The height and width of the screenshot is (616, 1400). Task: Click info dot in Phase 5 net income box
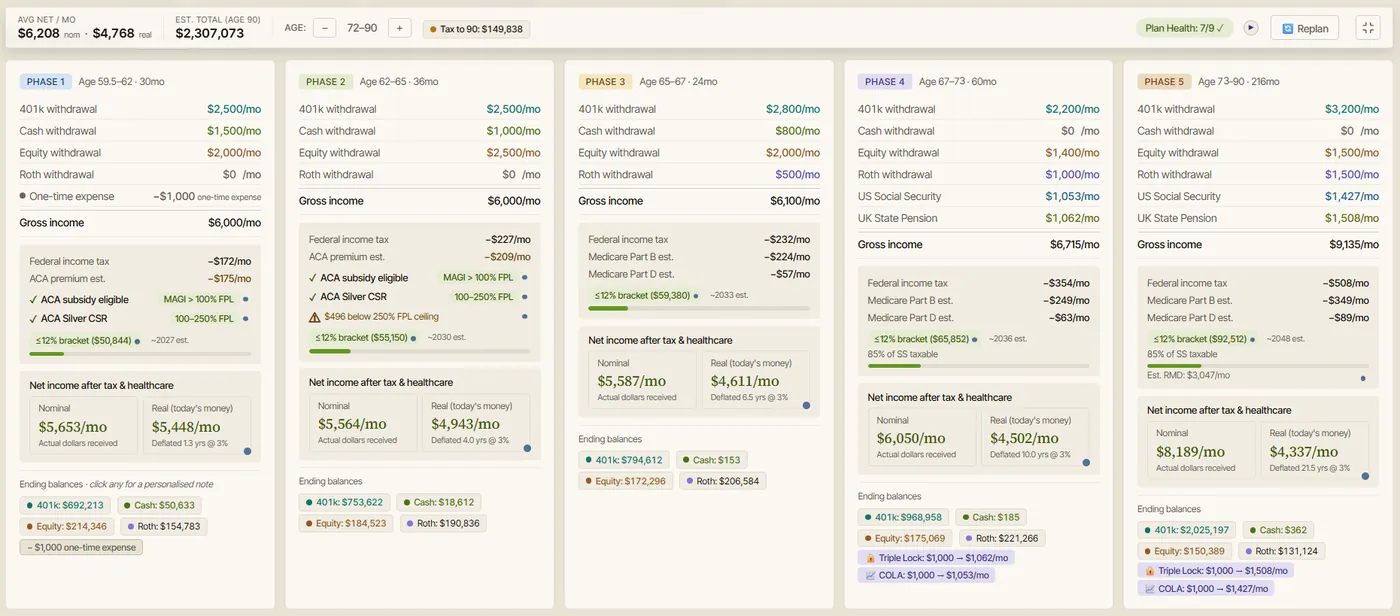(1365, 475)
